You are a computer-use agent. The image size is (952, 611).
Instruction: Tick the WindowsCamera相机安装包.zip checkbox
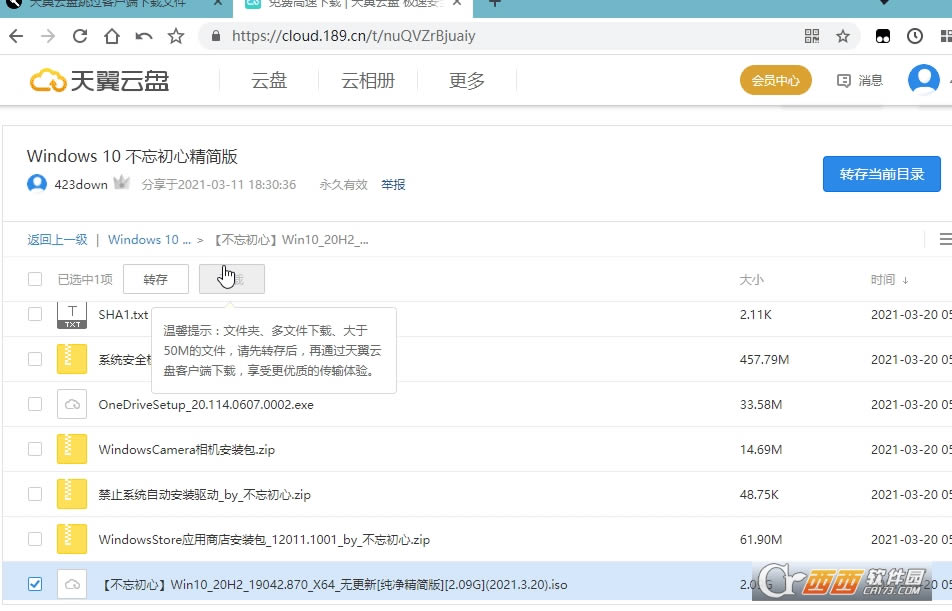35,449
